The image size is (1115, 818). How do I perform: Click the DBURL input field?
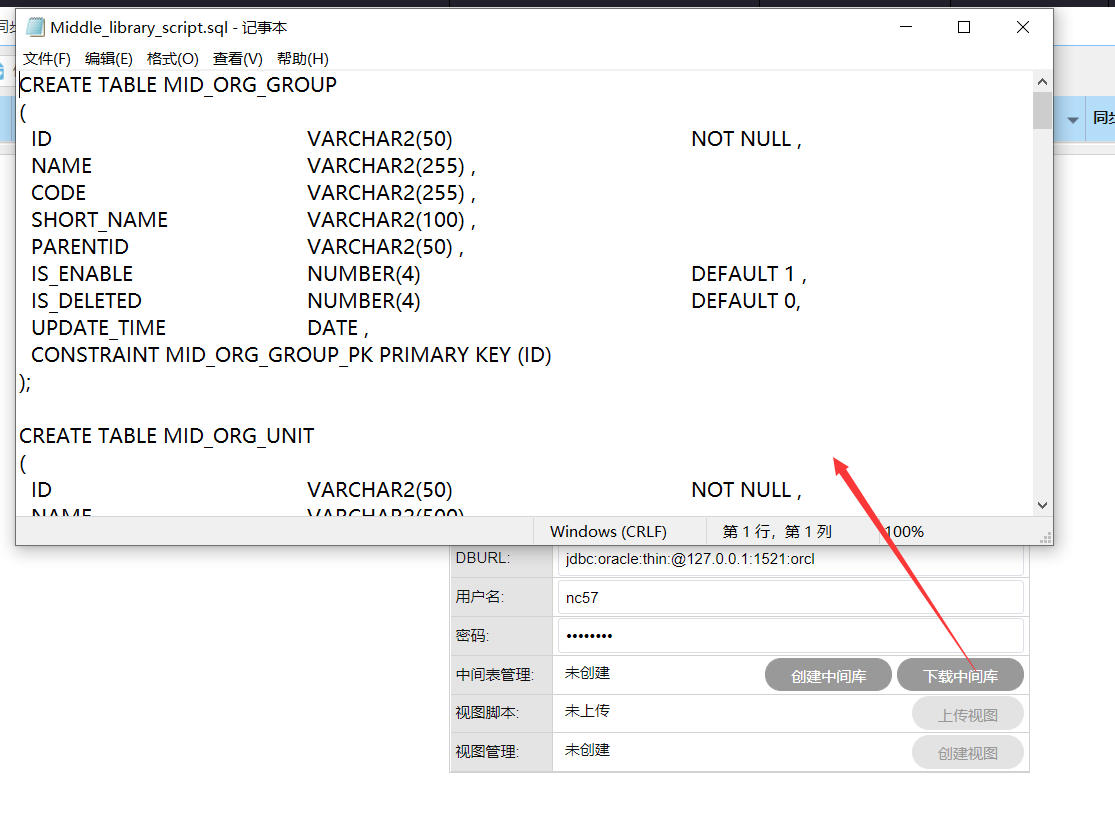point(790,559)
